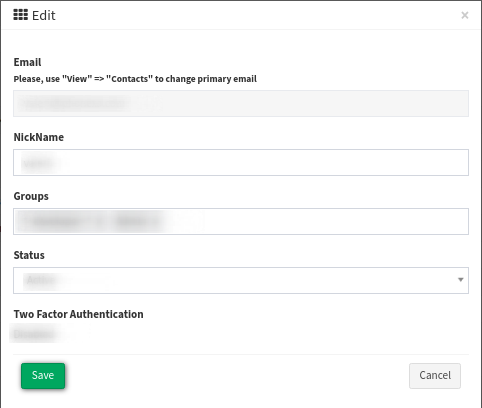Click the primary email change hint text
The width and height of the screenshot is (482, 408).
click(x=135, y=79)
